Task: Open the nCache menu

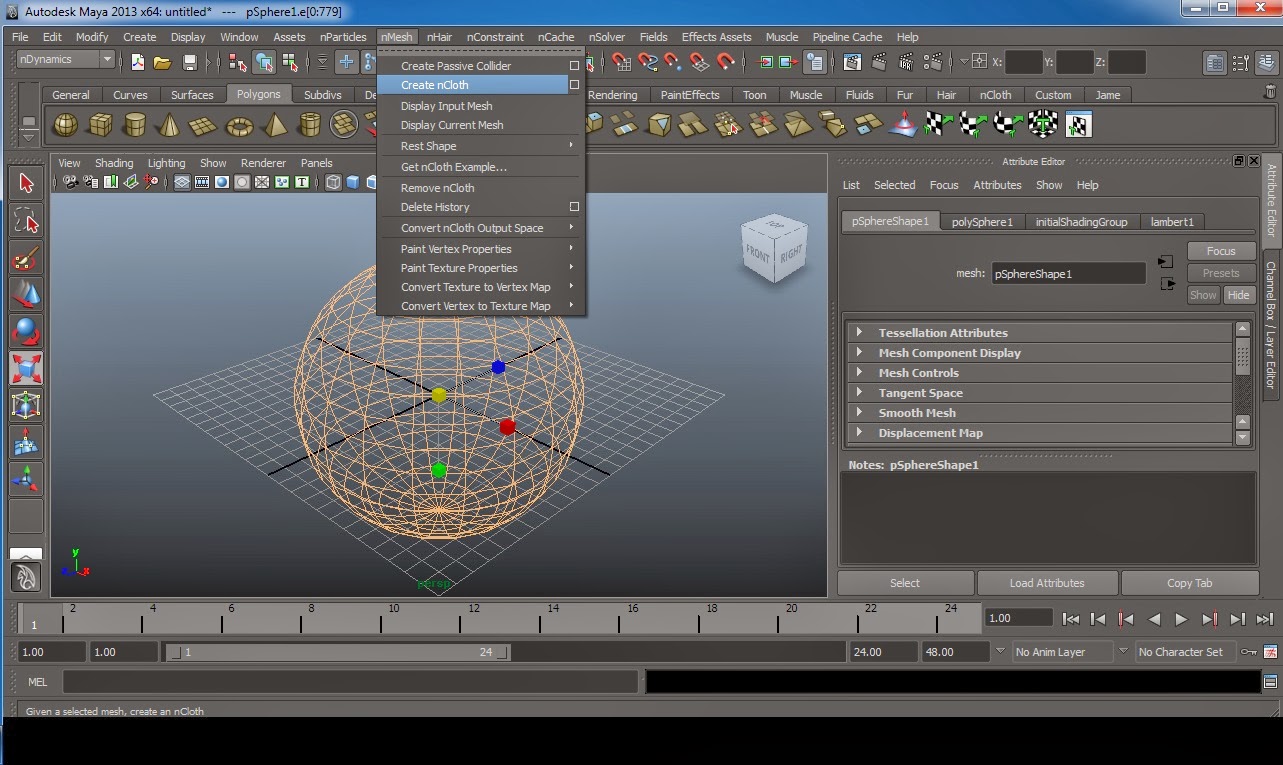Action: [556, 37]
